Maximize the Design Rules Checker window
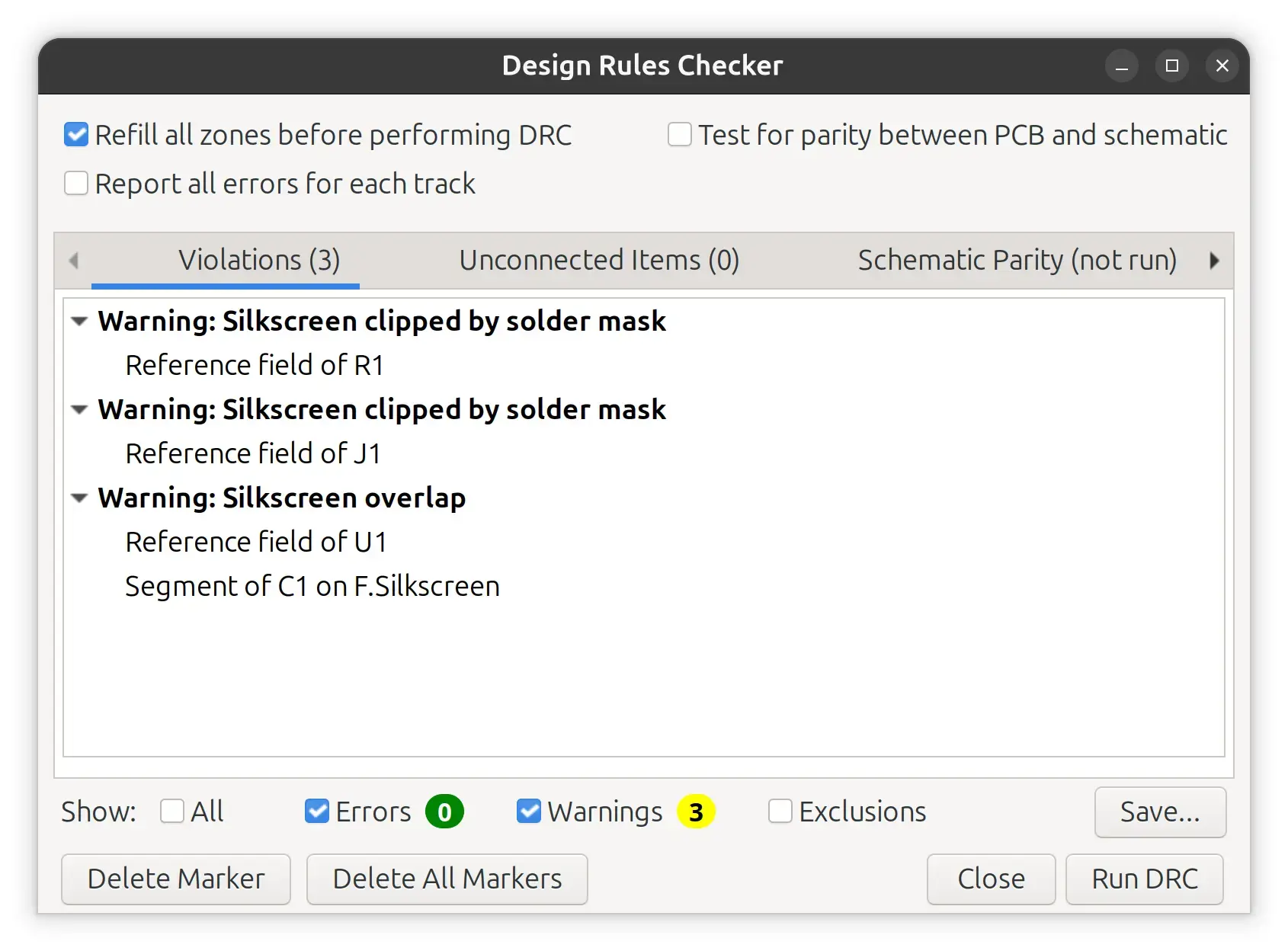The height and width of the screenshot is (951, 1288). 1172,66
